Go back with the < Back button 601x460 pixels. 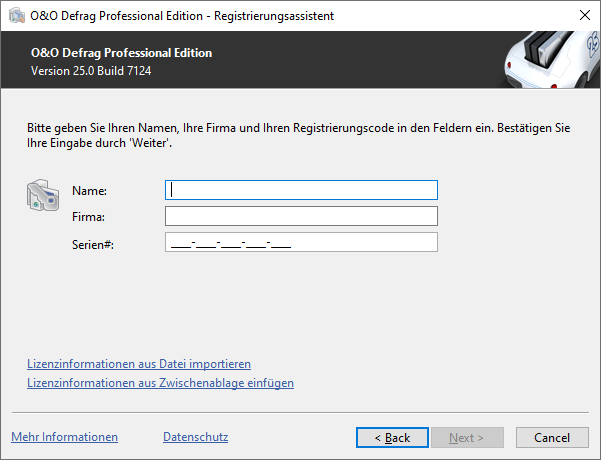pyautogui.click(x=392, y=438)
